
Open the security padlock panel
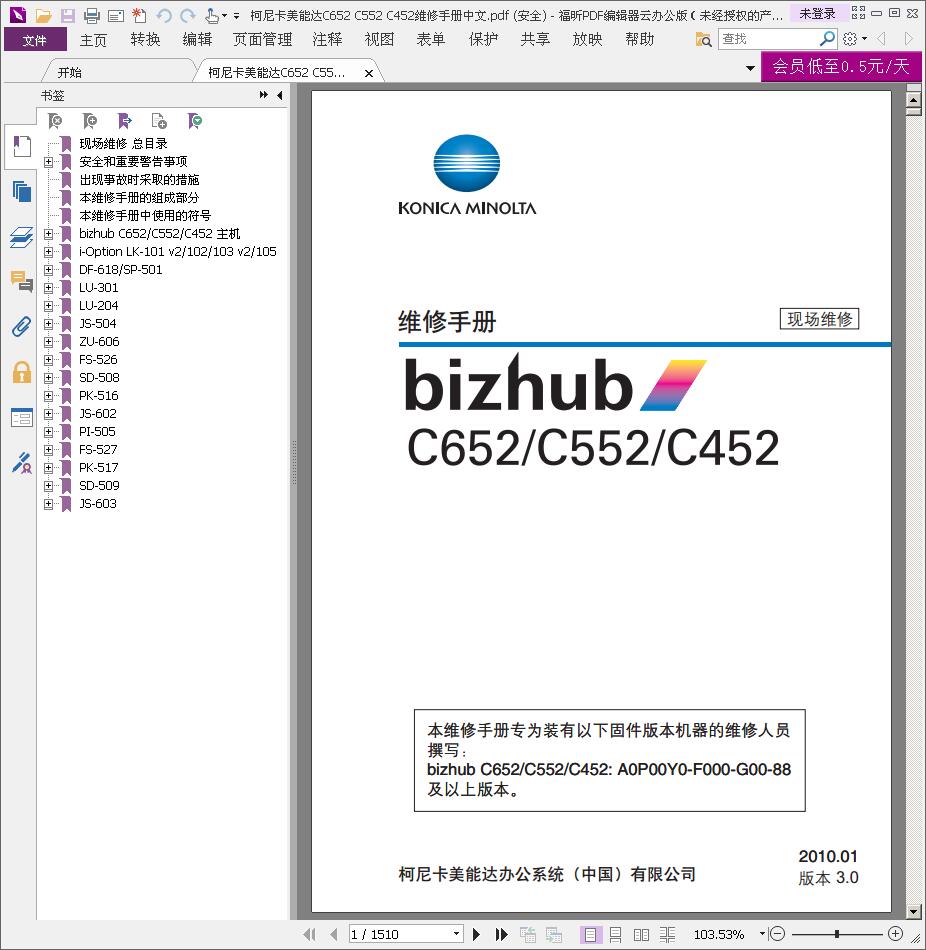(22, 372)
